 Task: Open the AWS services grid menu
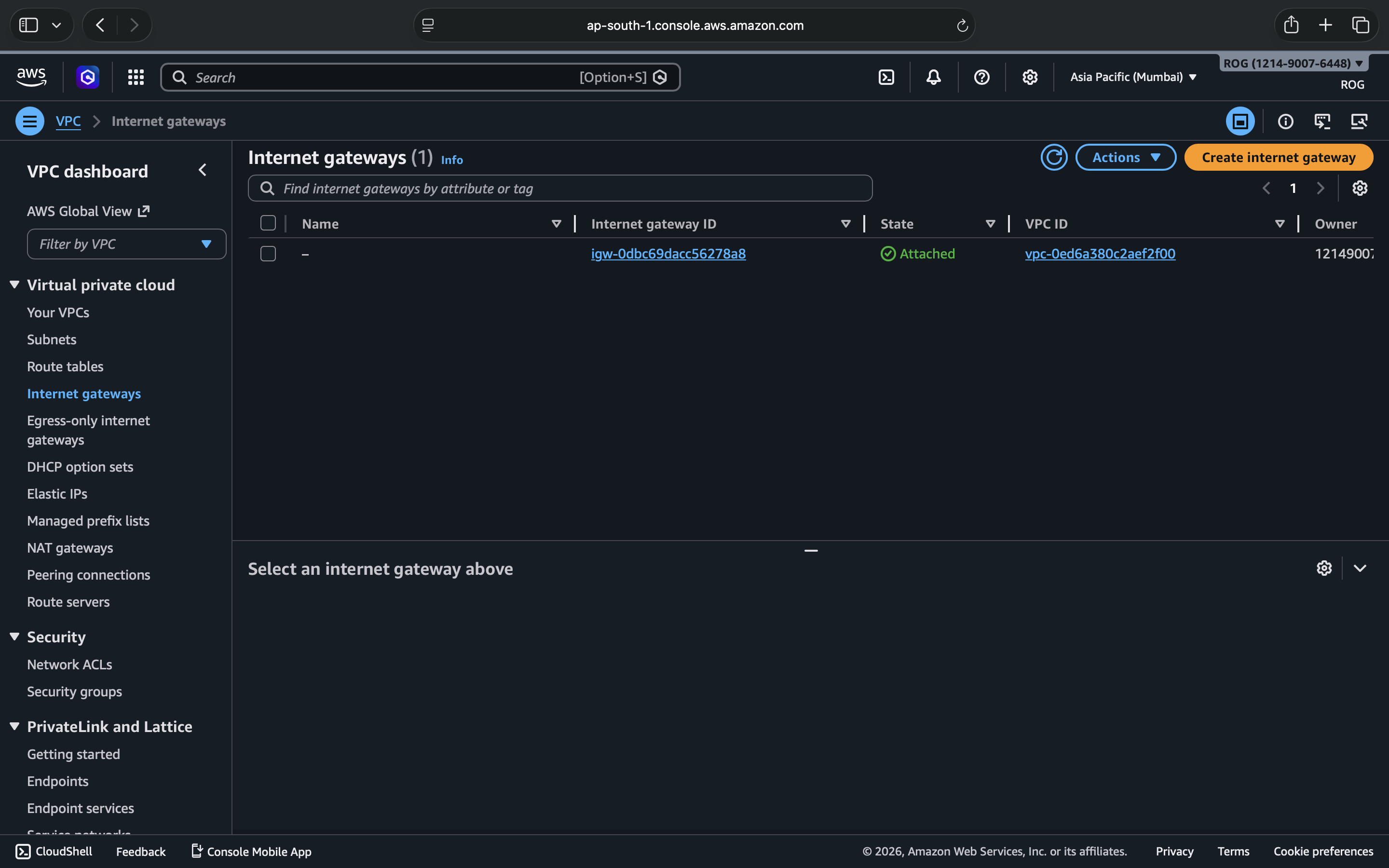136,77
